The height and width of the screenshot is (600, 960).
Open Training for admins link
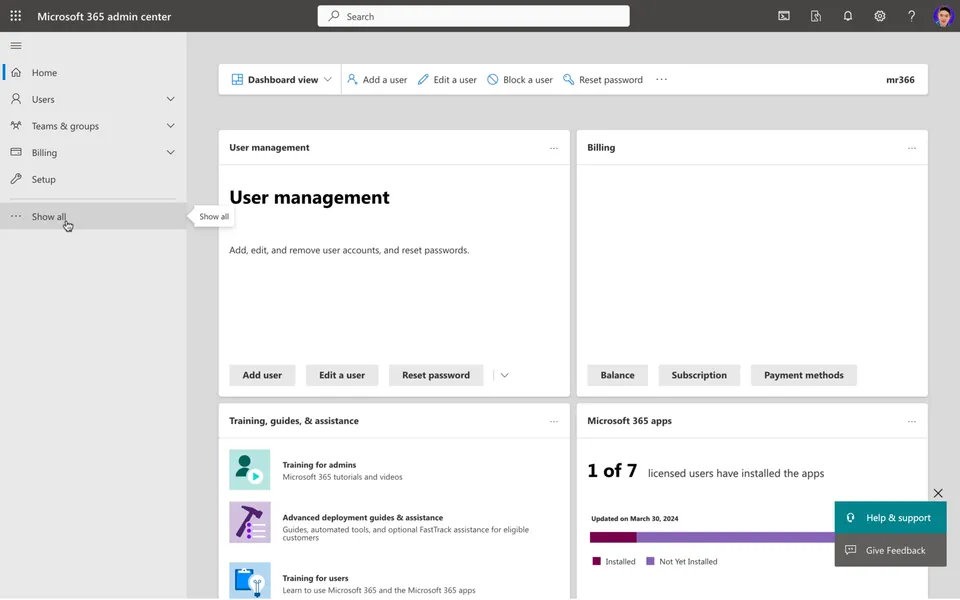click(x=319, y=465)
